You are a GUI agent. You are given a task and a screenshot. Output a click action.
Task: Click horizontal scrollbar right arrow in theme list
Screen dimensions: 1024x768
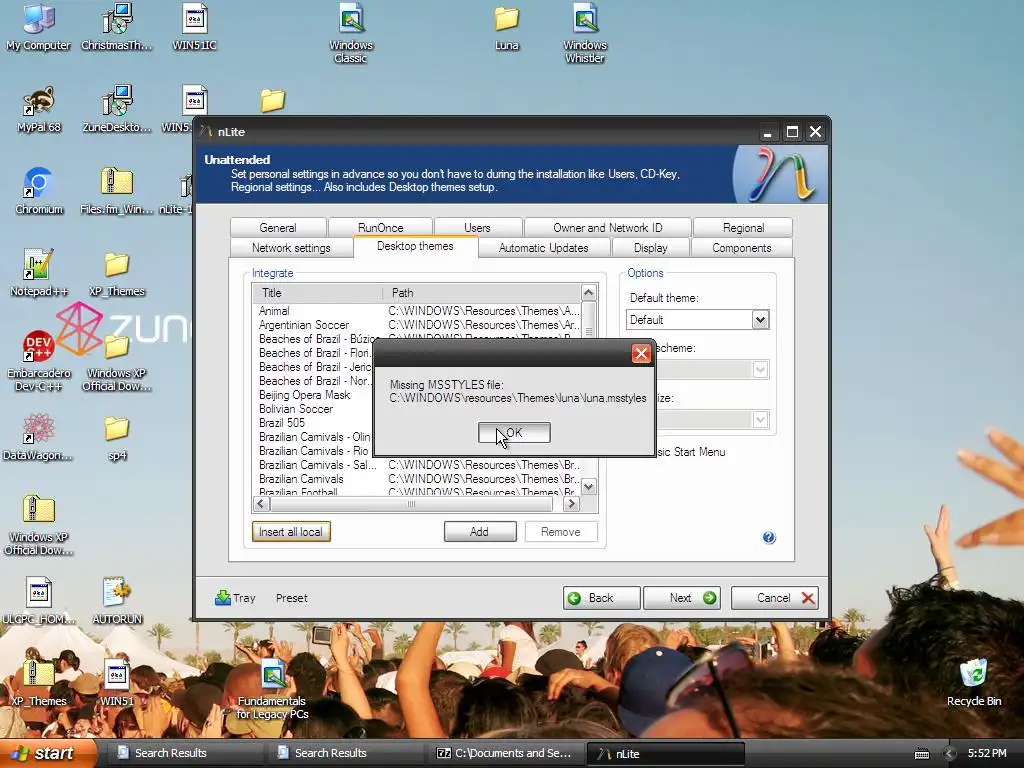571,504
